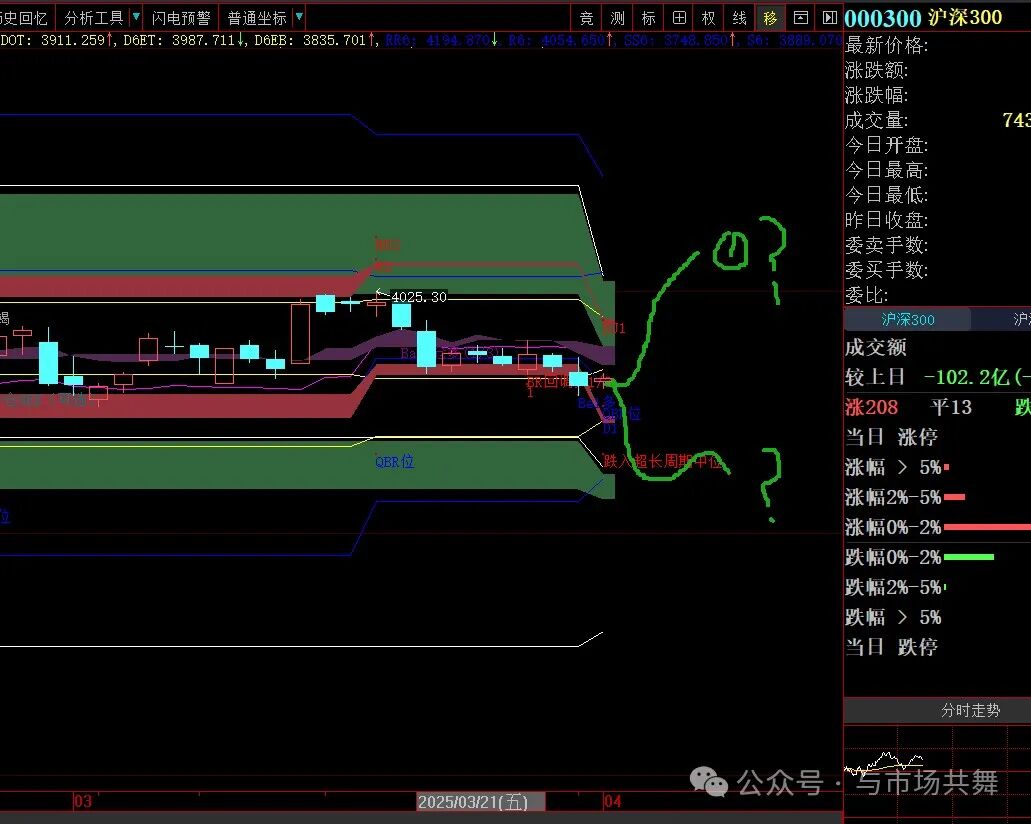Click the 平13 flat count
Viewport: 1031px width, 824px height.
click(951, 407)
